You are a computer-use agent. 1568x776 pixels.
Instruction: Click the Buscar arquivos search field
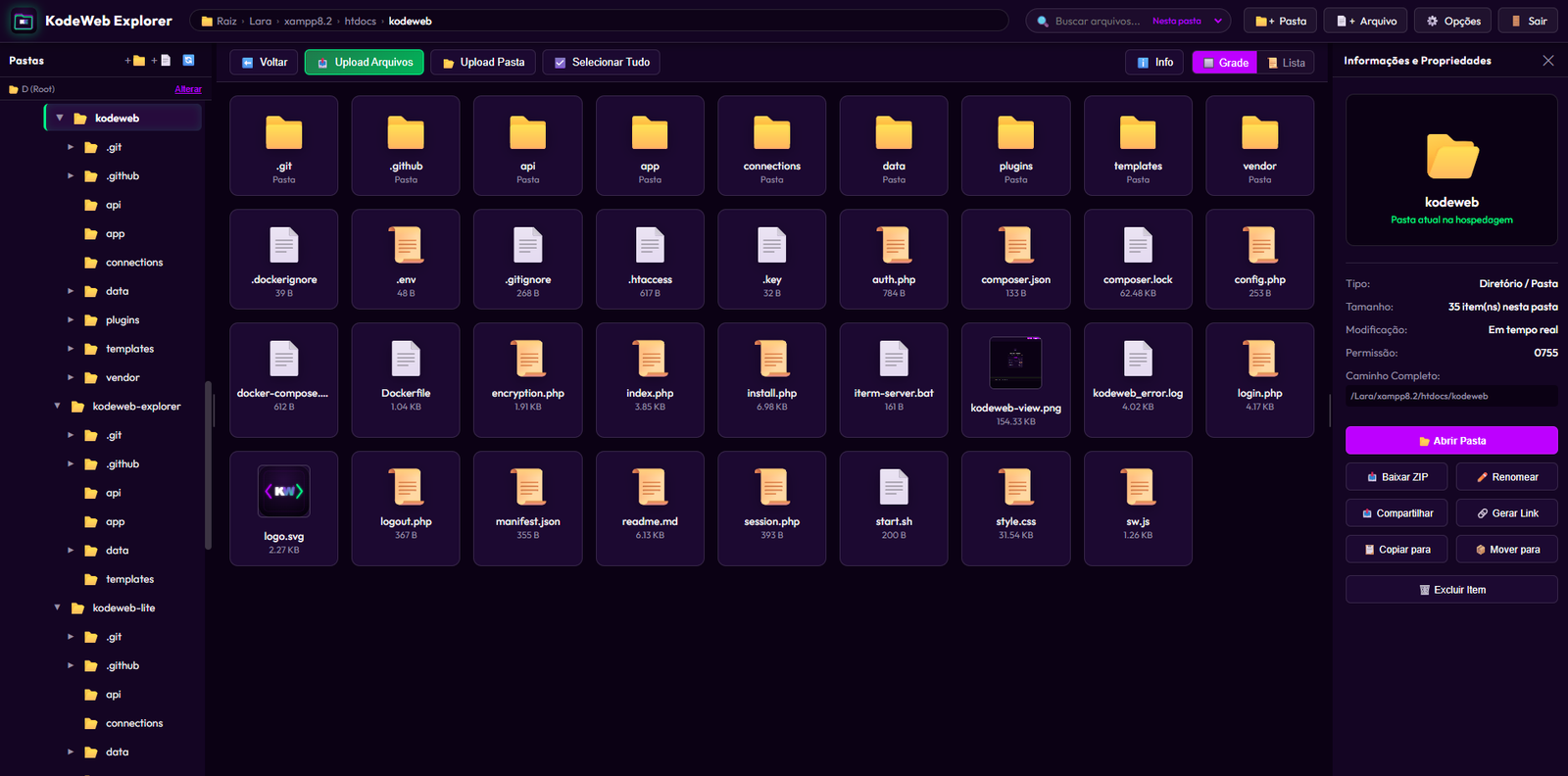tap(1097, 21)
